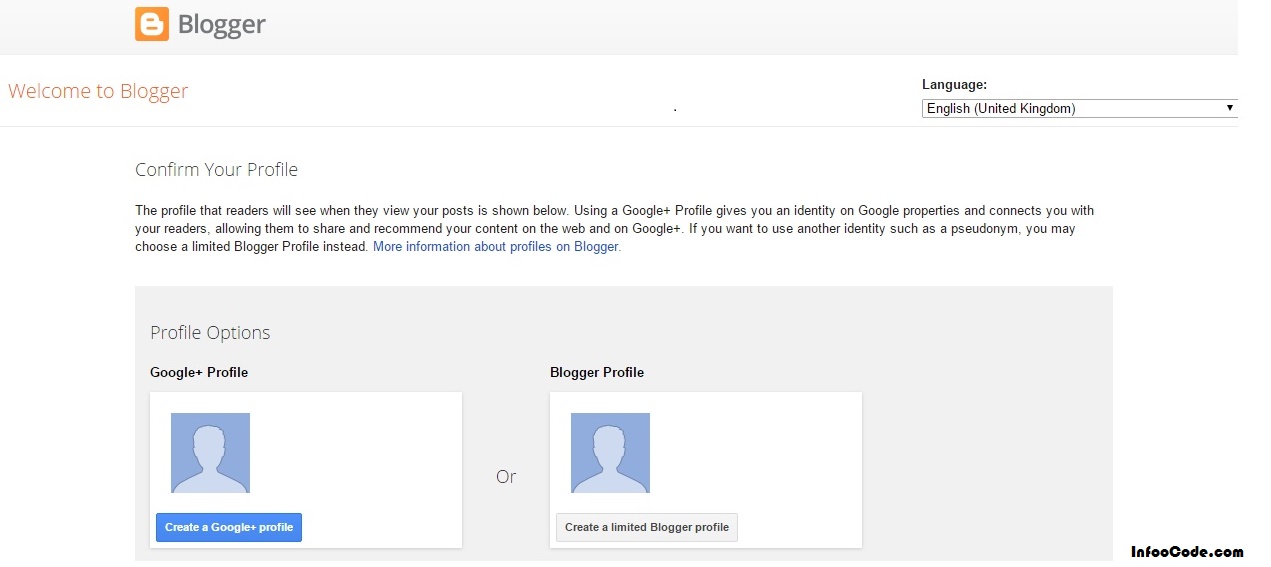This screenshot has height=567, width=1271.
Task: Click the Language dropdown arrow
Action: pyautogui.click(x=1229, y=108)
